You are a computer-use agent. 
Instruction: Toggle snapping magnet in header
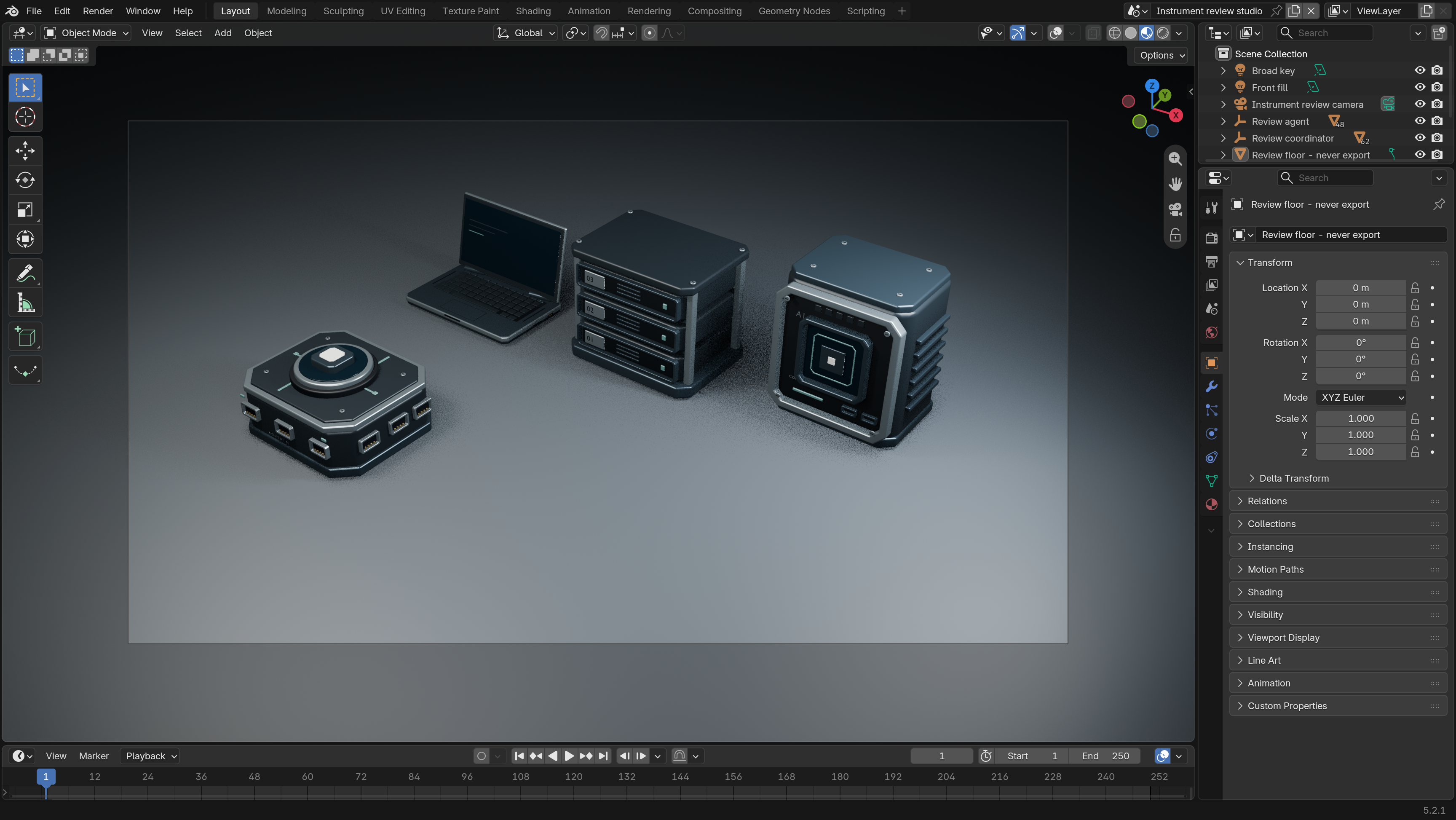coord(601,33)
